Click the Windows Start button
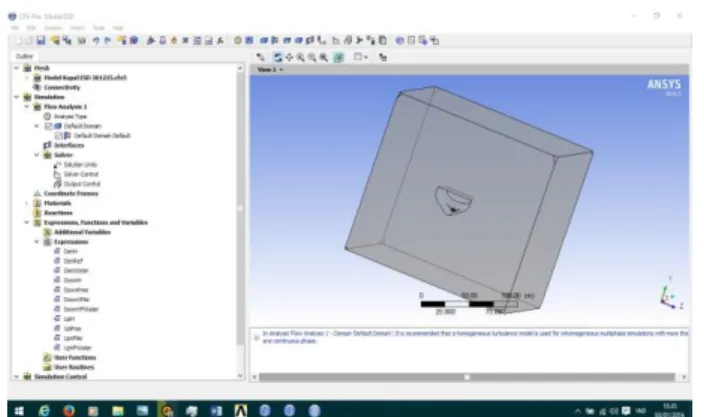Image resolution: width=704 pixels, height=417 pixels. pyautogui.click(x=19, y=411)
